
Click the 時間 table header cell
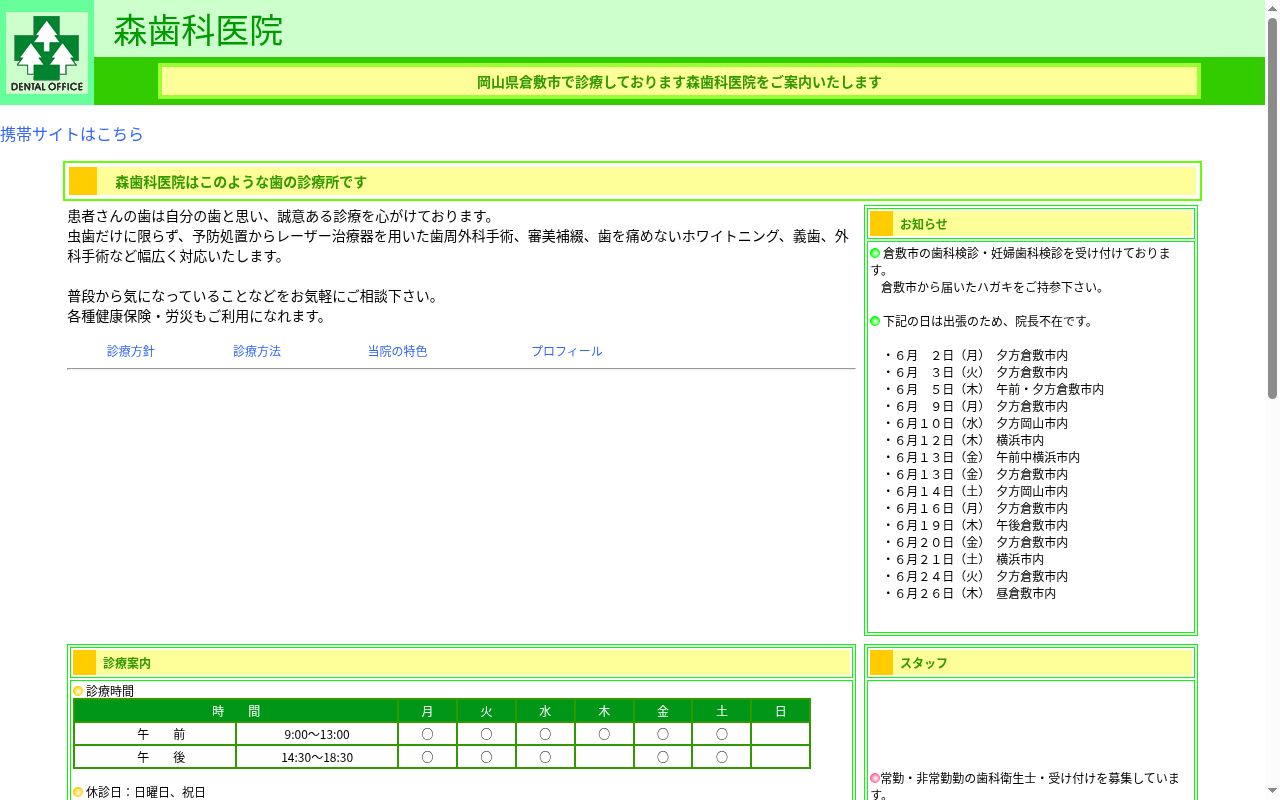click(236, 711)
